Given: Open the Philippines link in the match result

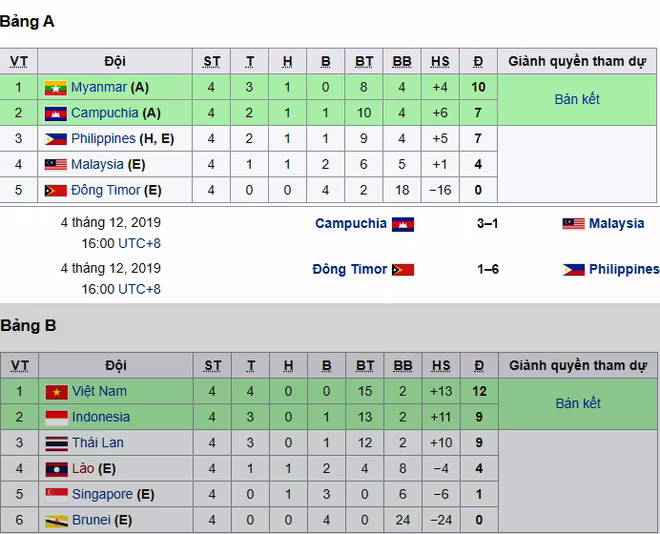Looking at the screenshot, I should pos(624,269).
